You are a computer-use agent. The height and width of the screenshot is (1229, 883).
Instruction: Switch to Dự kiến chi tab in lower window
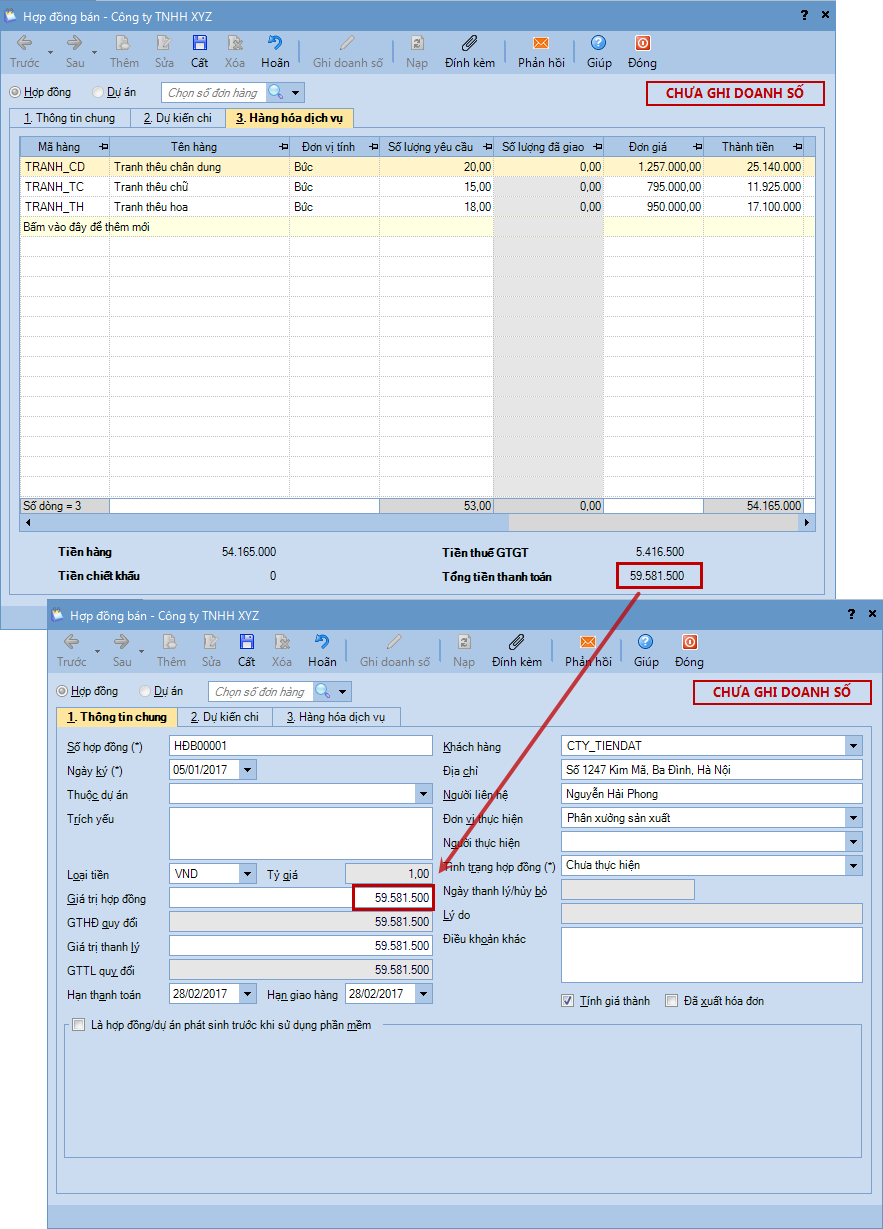click(x=225, y=717)
